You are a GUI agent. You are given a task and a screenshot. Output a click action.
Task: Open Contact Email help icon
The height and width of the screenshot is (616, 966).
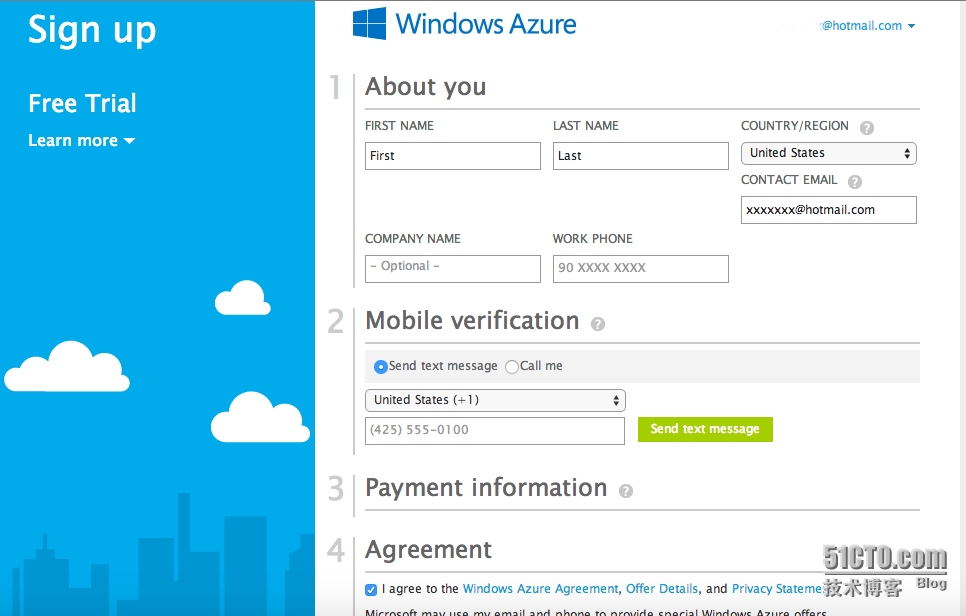(854, 182)
